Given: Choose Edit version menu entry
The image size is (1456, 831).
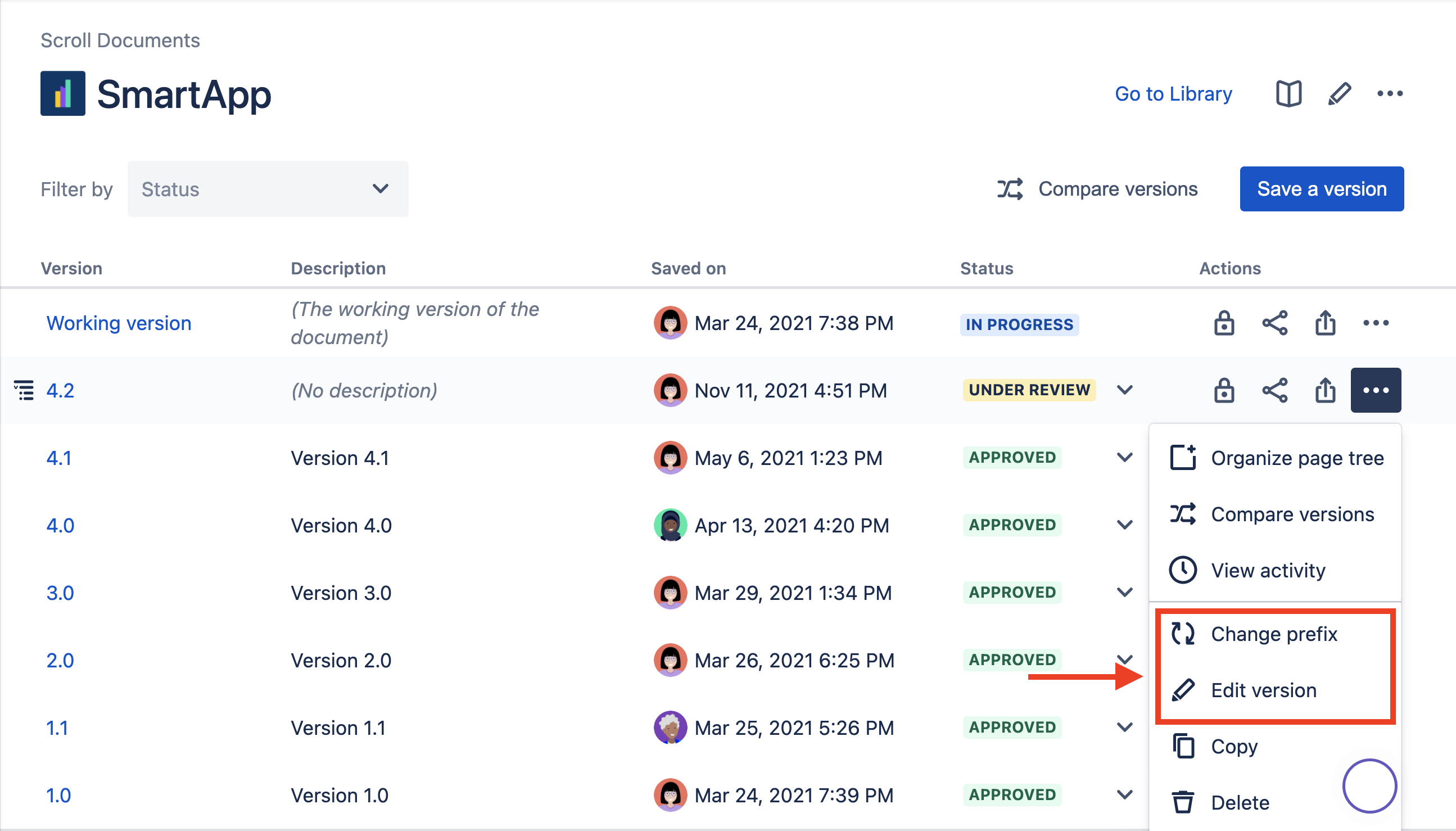Looking at the screenshot, I should [x=1263, y=690].
